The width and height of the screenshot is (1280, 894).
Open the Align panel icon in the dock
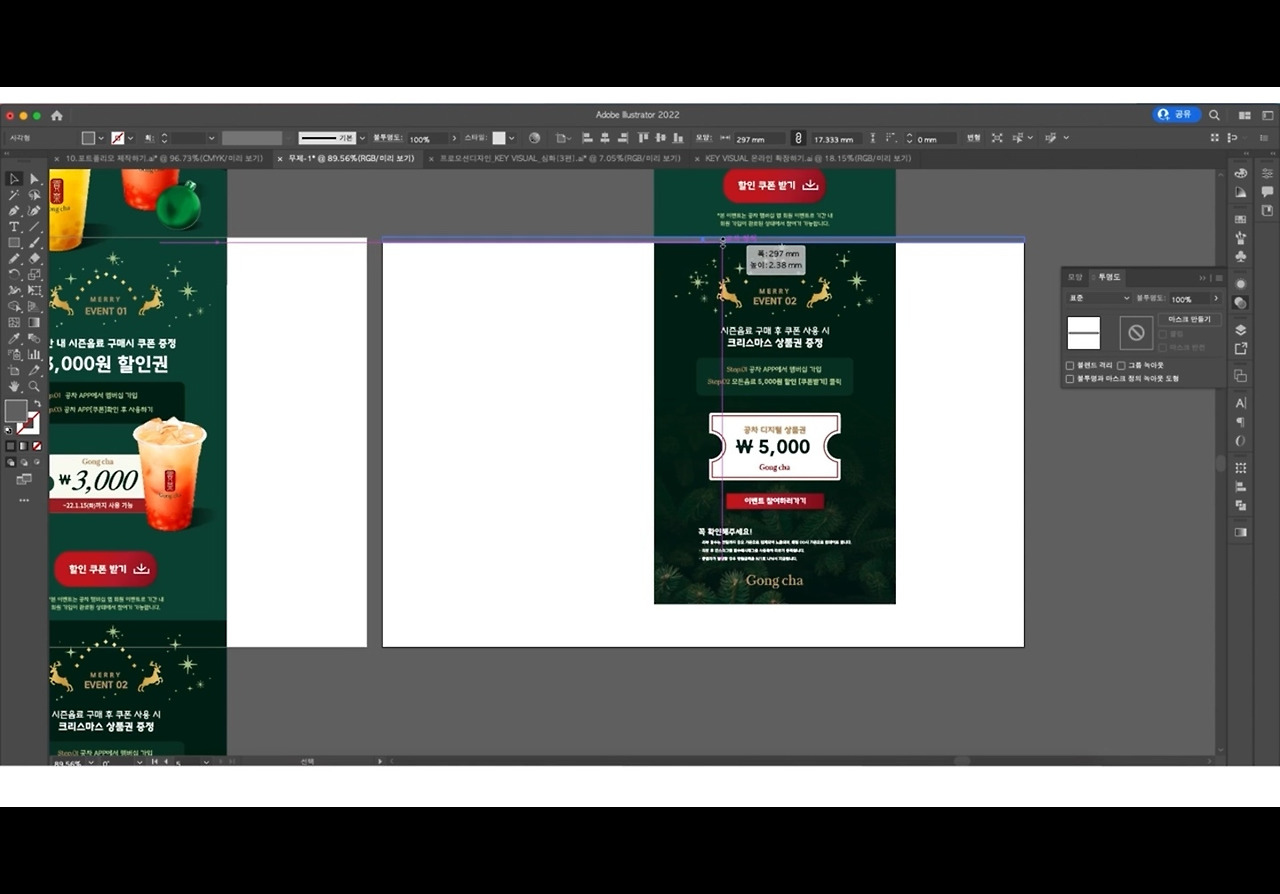click(1241, 487)
